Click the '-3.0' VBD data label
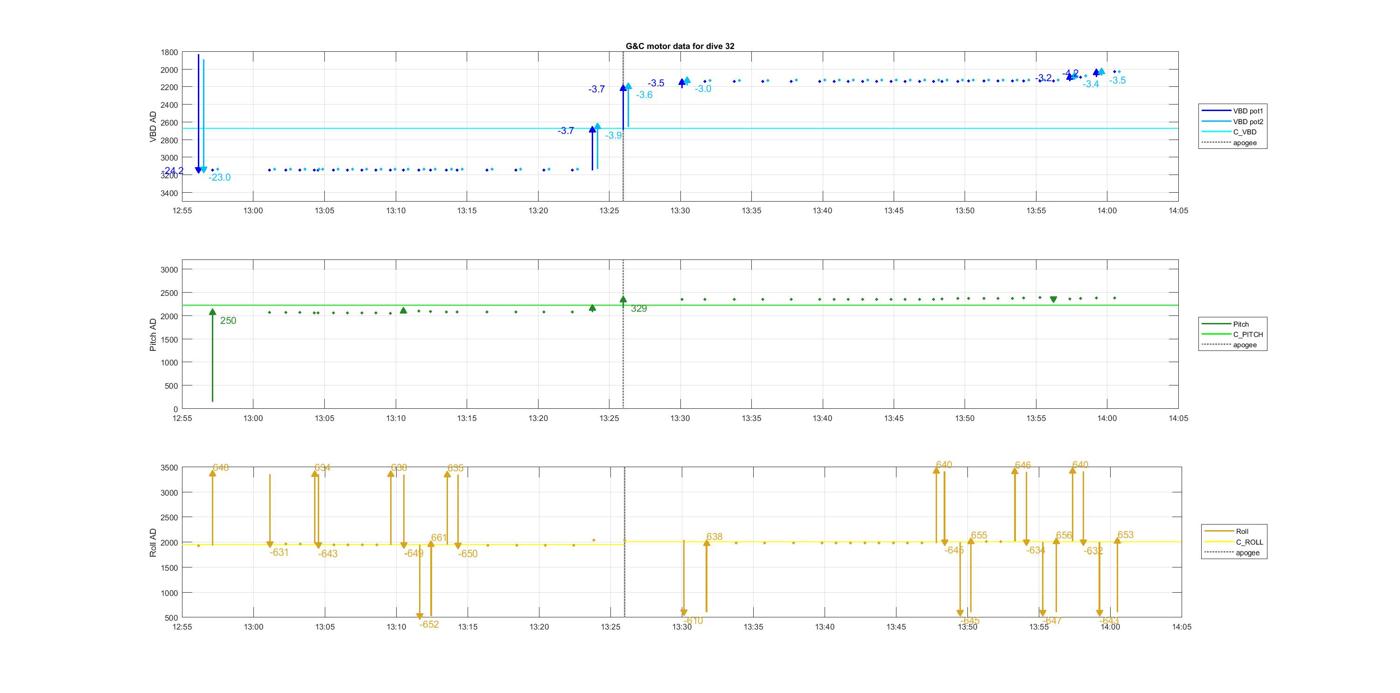The width and height of the screenshot is (1400, 693). [x=703, y=89]
